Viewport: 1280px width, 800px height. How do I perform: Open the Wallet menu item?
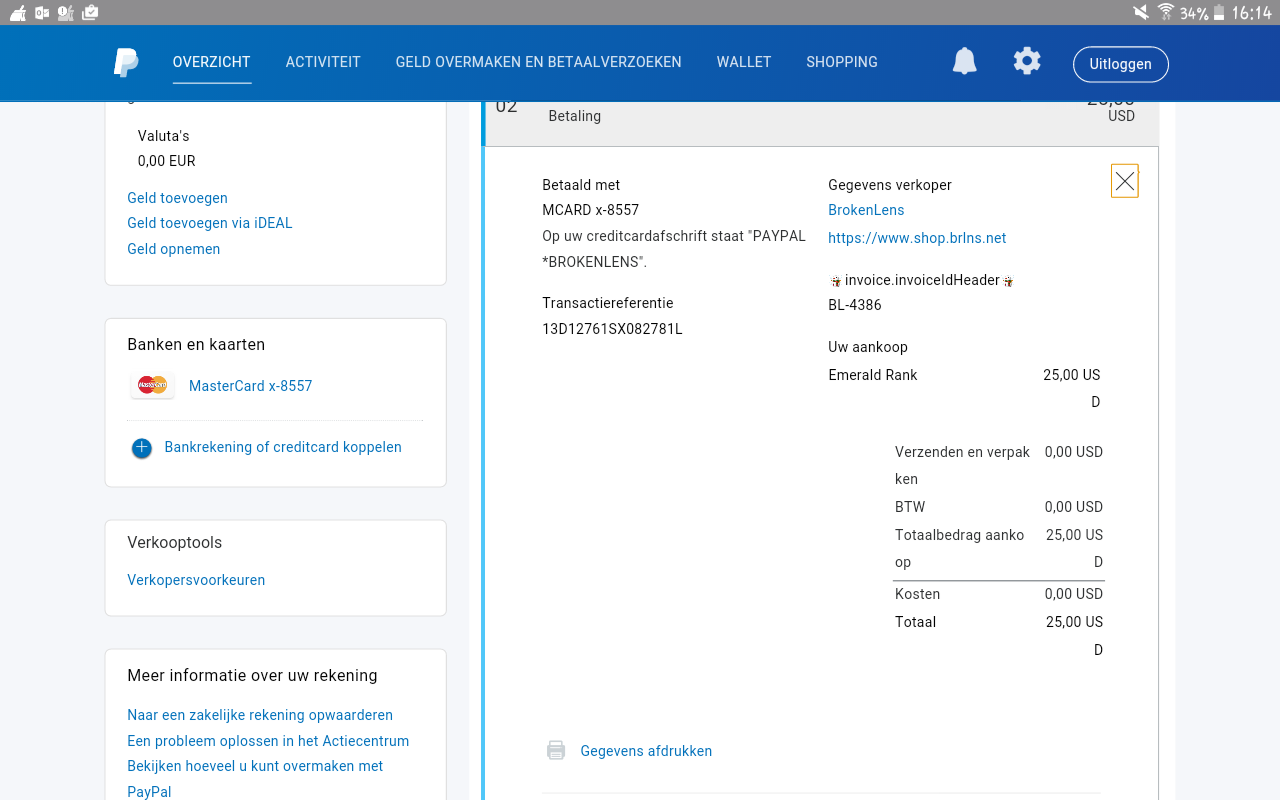click(x=744, y=62)
